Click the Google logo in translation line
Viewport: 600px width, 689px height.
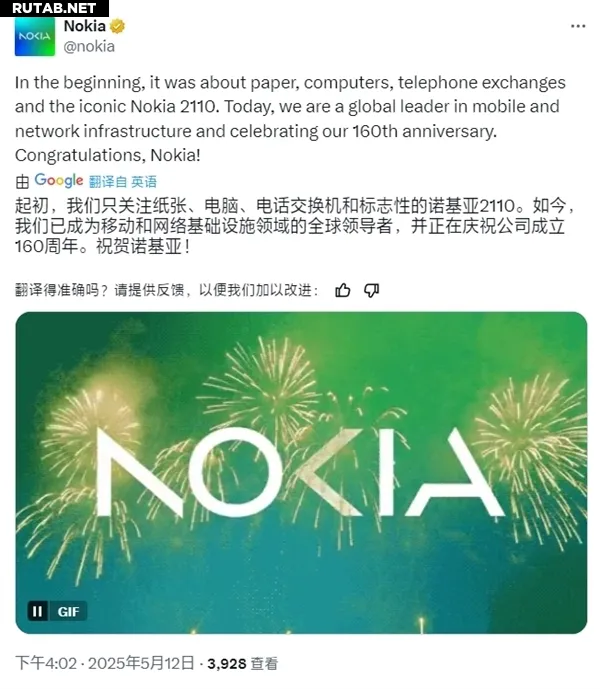[x=58, y=181]
